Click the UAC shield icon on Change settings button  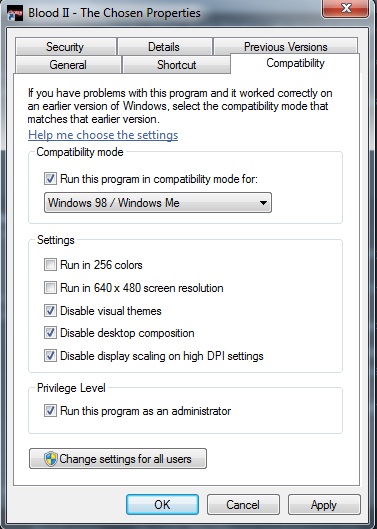pos(51,459)
